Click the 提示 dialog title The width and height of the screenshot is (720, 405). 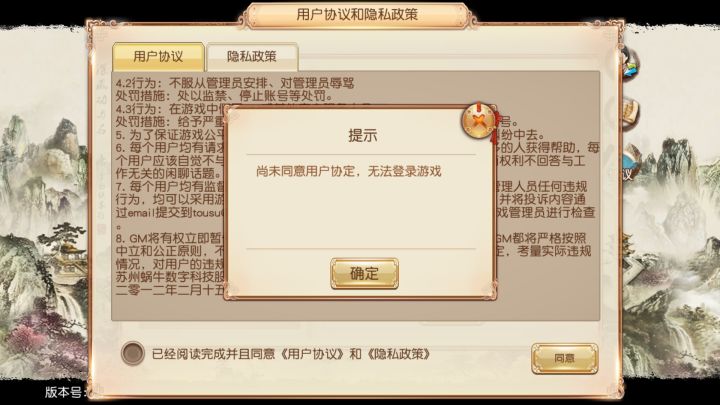(363, 136)
